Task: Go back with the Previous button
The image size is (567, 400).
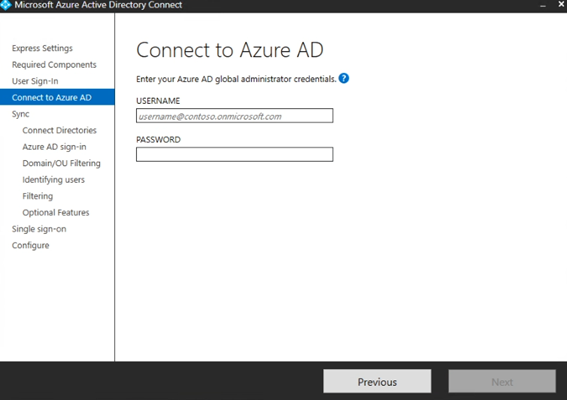Action: coord(377,381)
